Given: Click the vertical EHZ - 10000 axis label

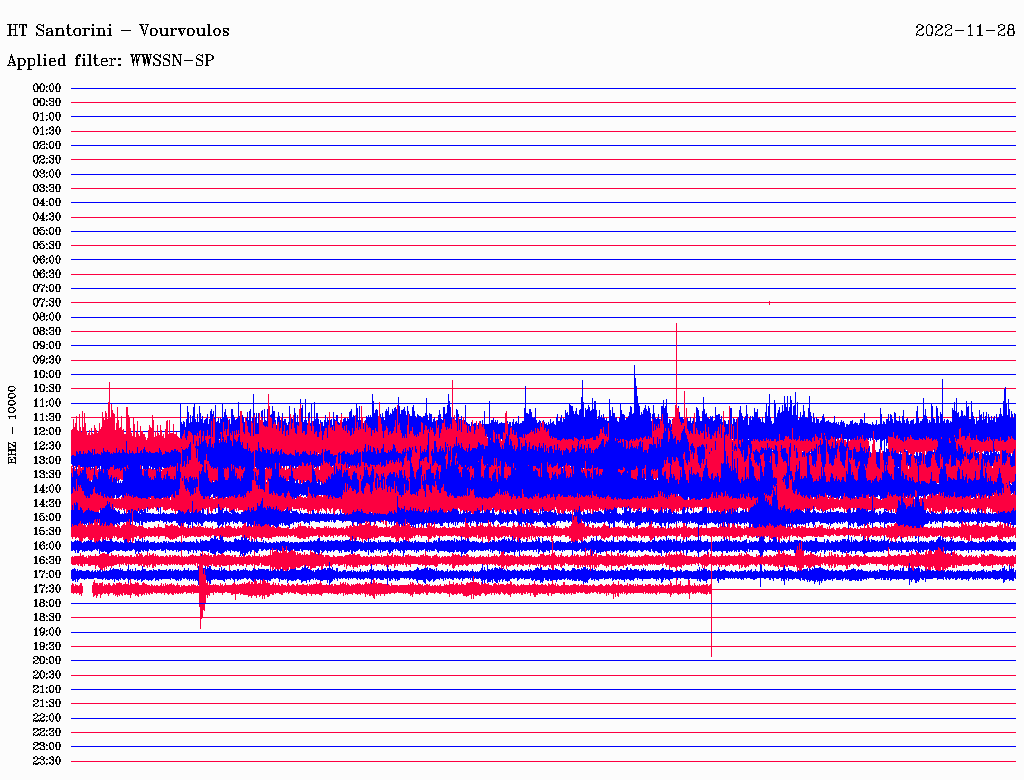Looking at the screenshot, I should pos(12,424).
